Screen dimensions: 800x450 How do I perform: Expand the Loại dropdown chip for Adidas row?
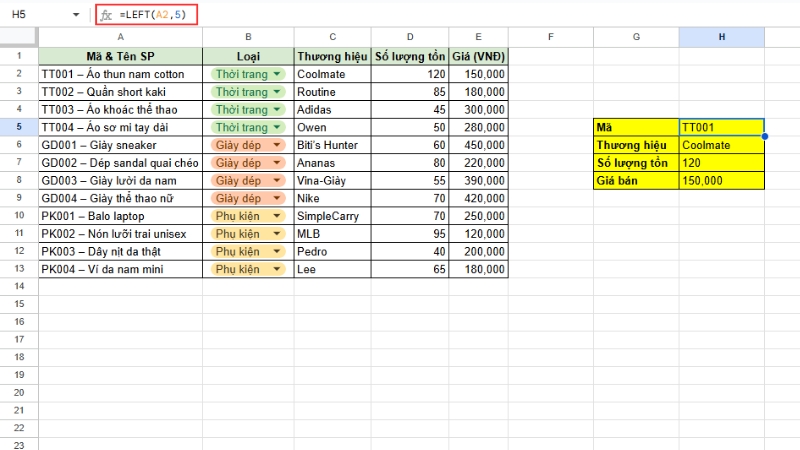coord(275,110)
